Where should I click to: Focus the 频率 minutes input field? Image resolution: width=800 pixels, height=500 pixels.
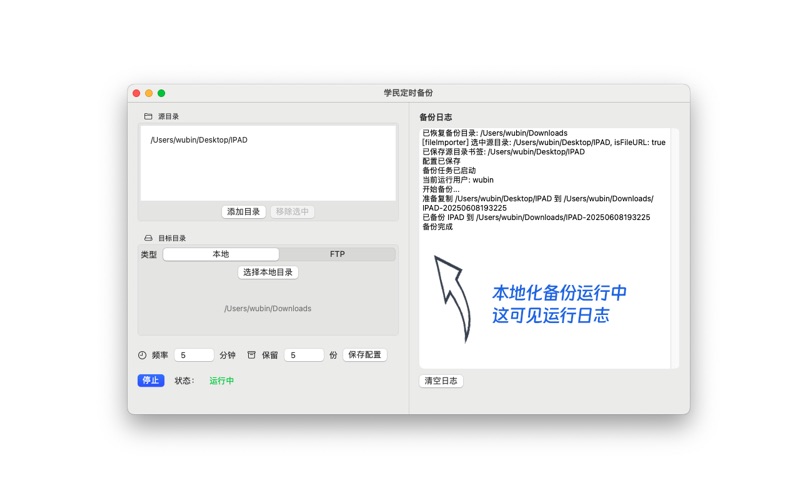click(194, 355)
